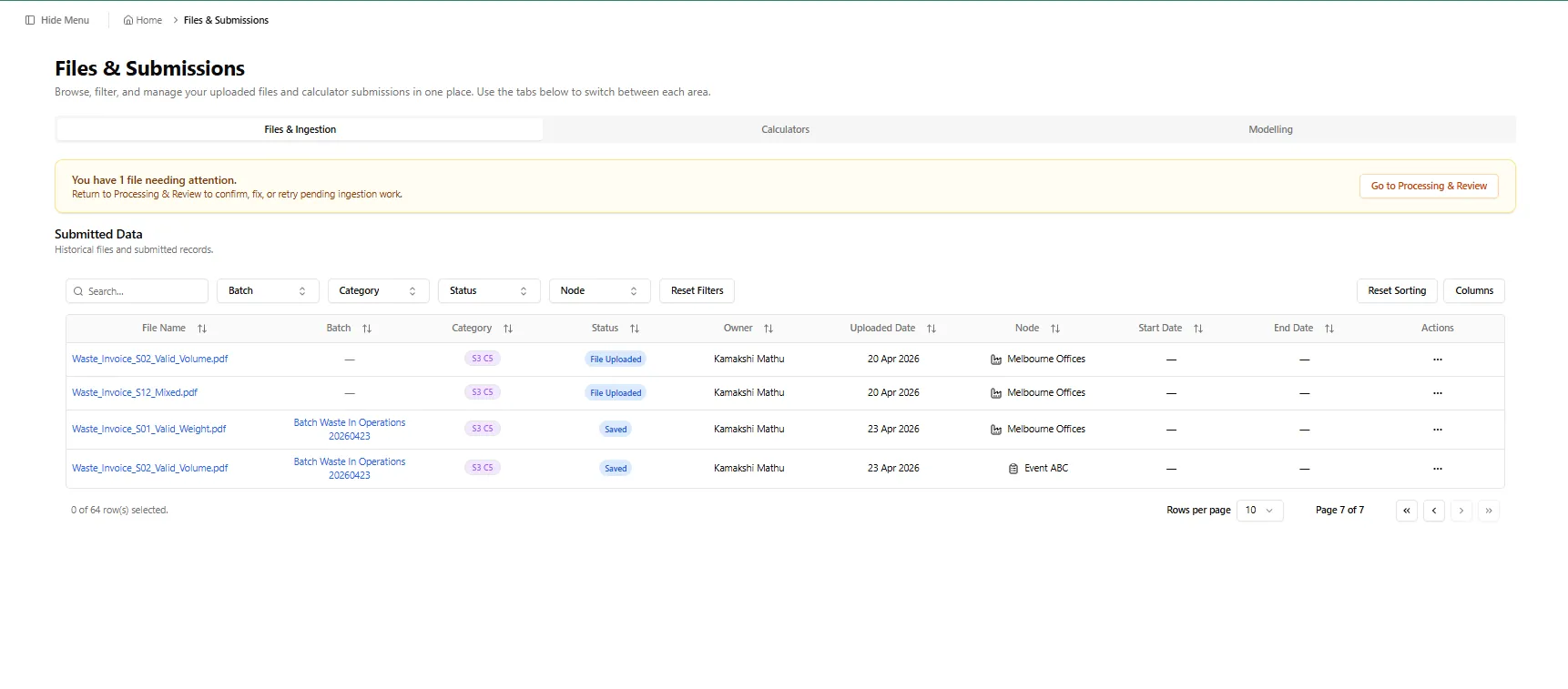The image size is (1568, 689).
Task: Click building icon in Waste_Invoice_S01_Valid_Weight row
Action: tap(996, 430)
